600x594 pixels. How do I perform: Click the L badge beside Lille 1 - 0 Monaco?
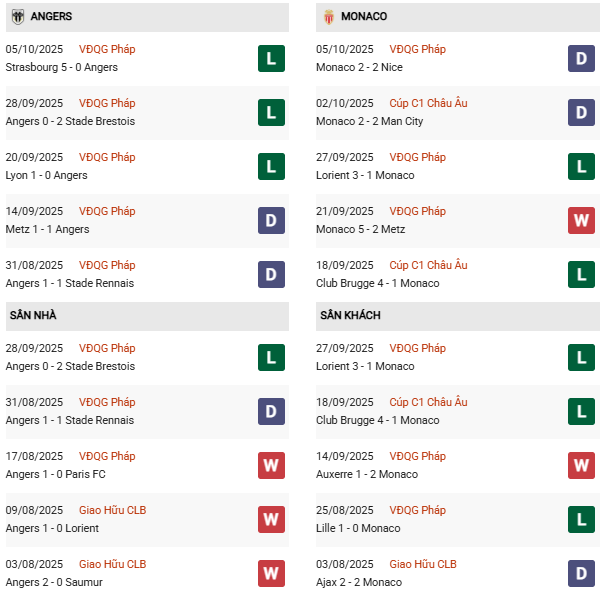[582, 520]
